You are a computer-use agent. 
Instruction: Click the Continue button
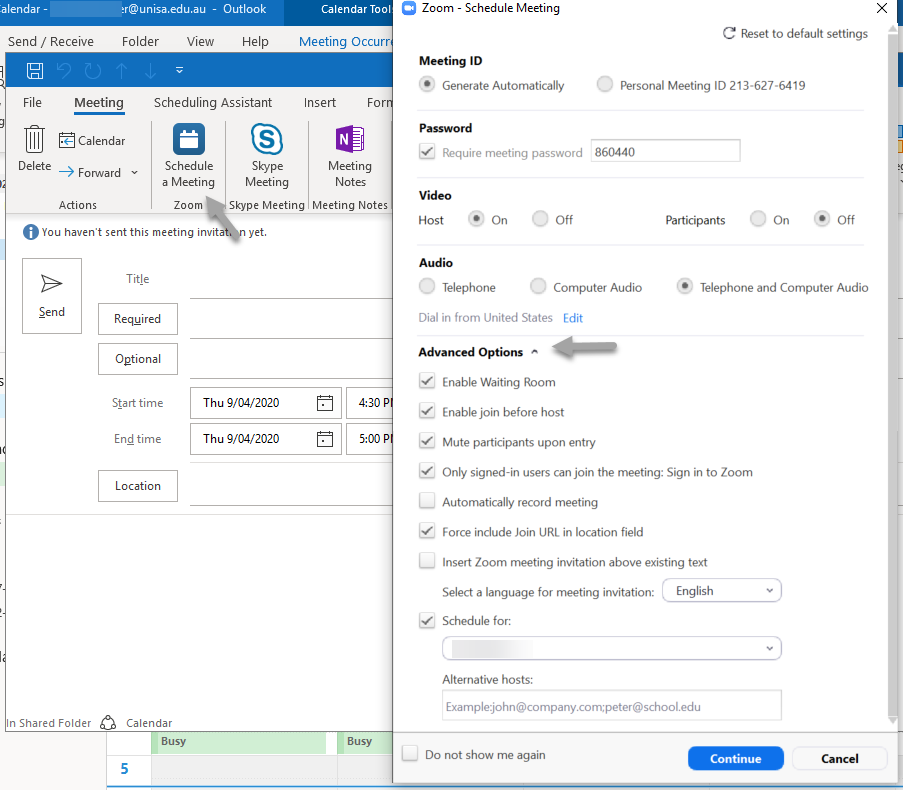point(735,758)
